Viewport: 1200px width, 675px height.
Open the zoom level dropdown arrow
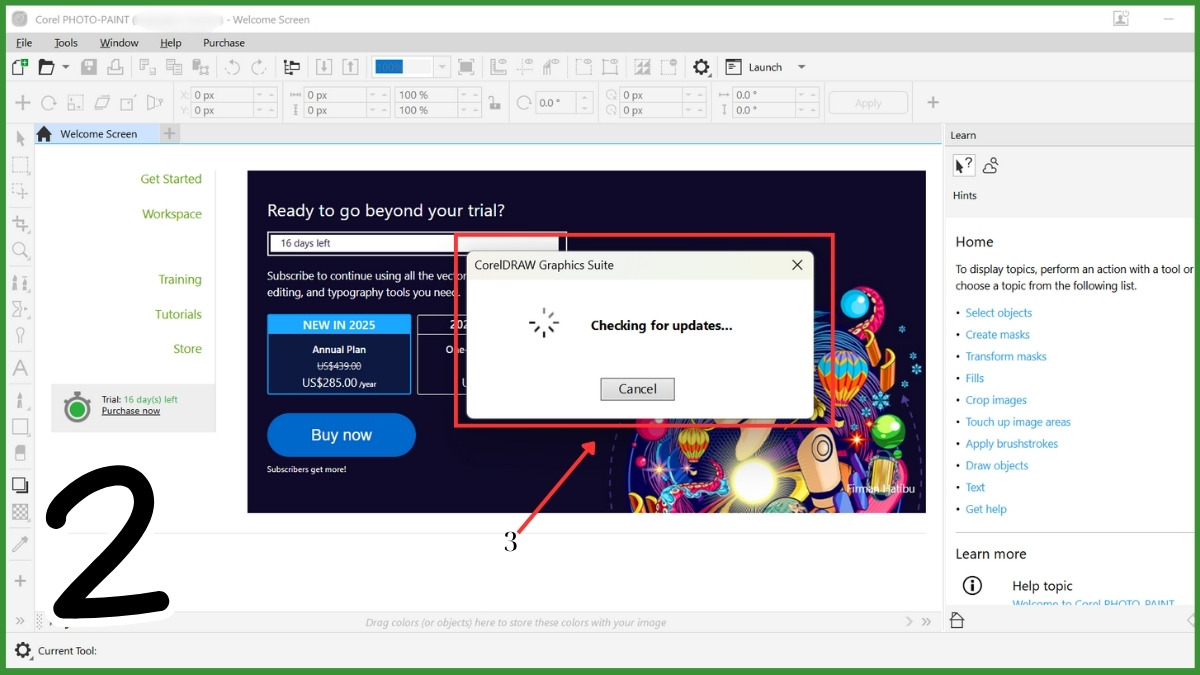point(443,67)
